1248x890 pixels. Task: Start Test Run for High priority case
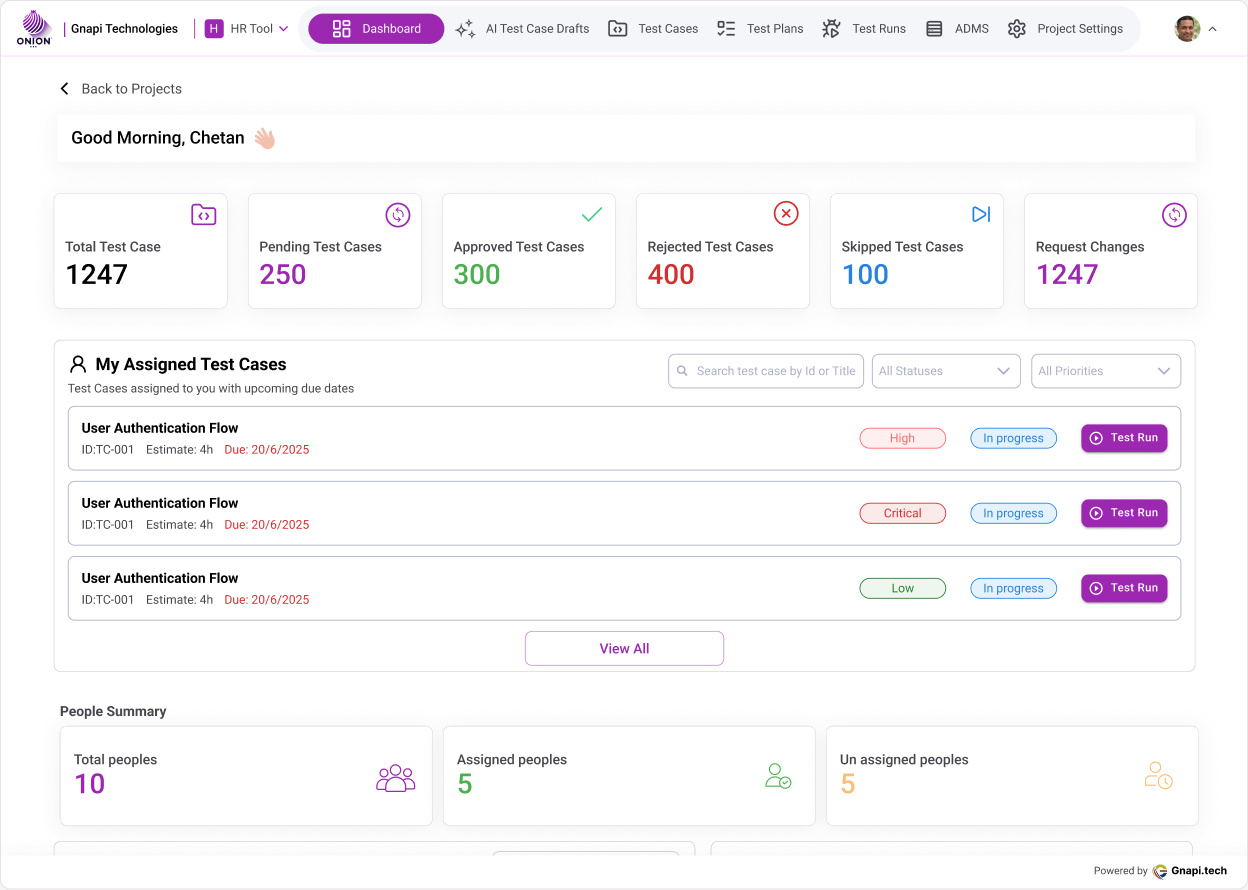click(1124, 438)
